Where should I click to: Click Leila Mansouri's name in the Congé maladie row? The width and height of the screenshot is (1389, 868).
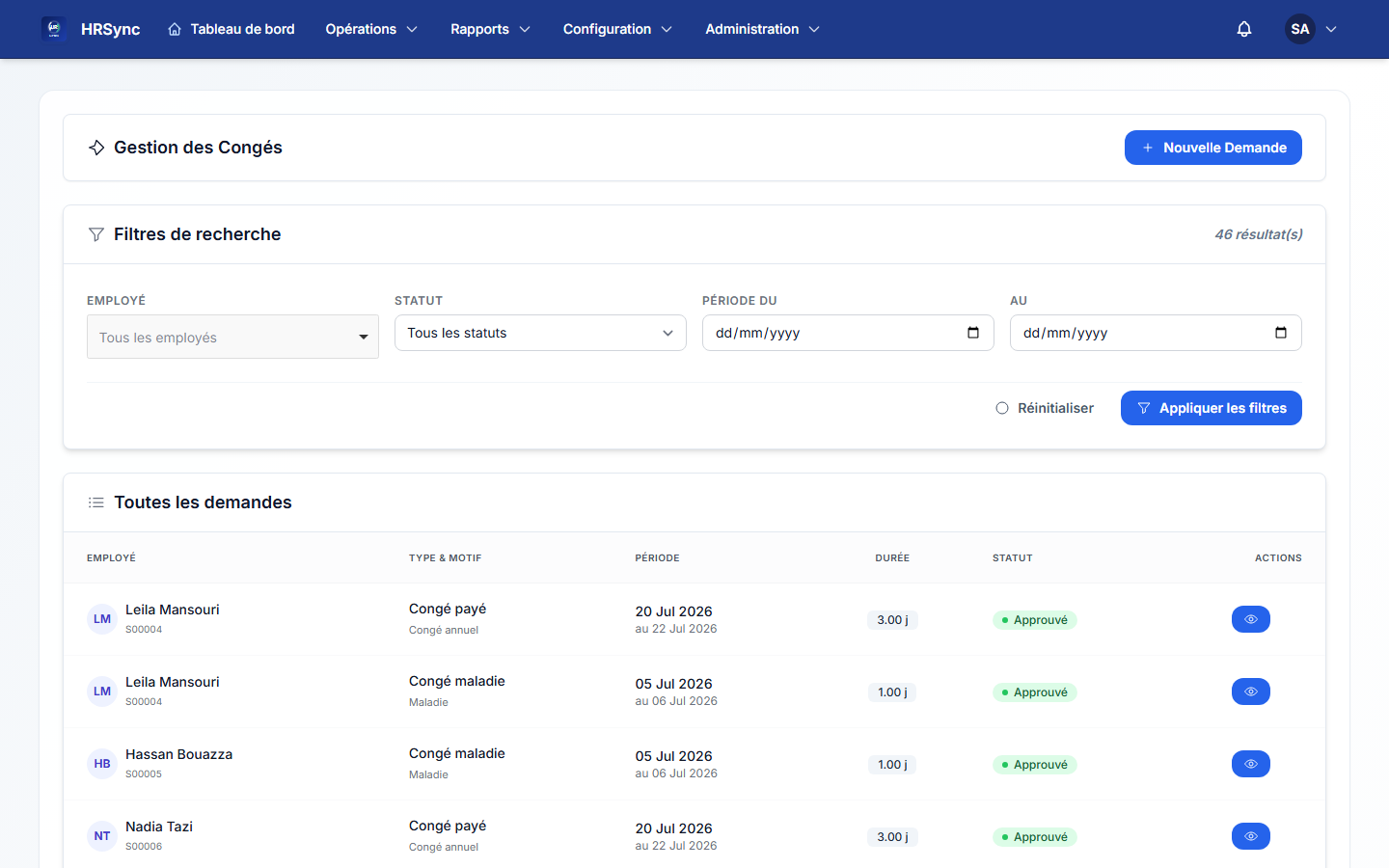(173, 682)
